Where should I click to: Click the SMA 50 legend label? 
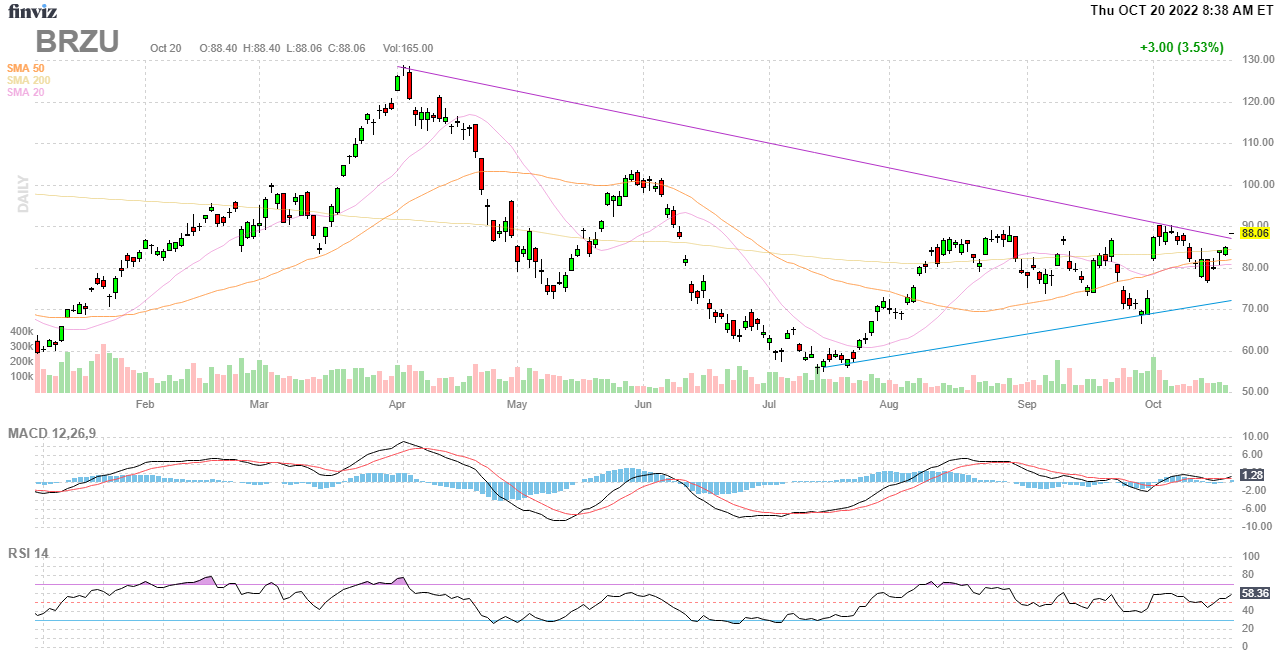tap(25, 68)
